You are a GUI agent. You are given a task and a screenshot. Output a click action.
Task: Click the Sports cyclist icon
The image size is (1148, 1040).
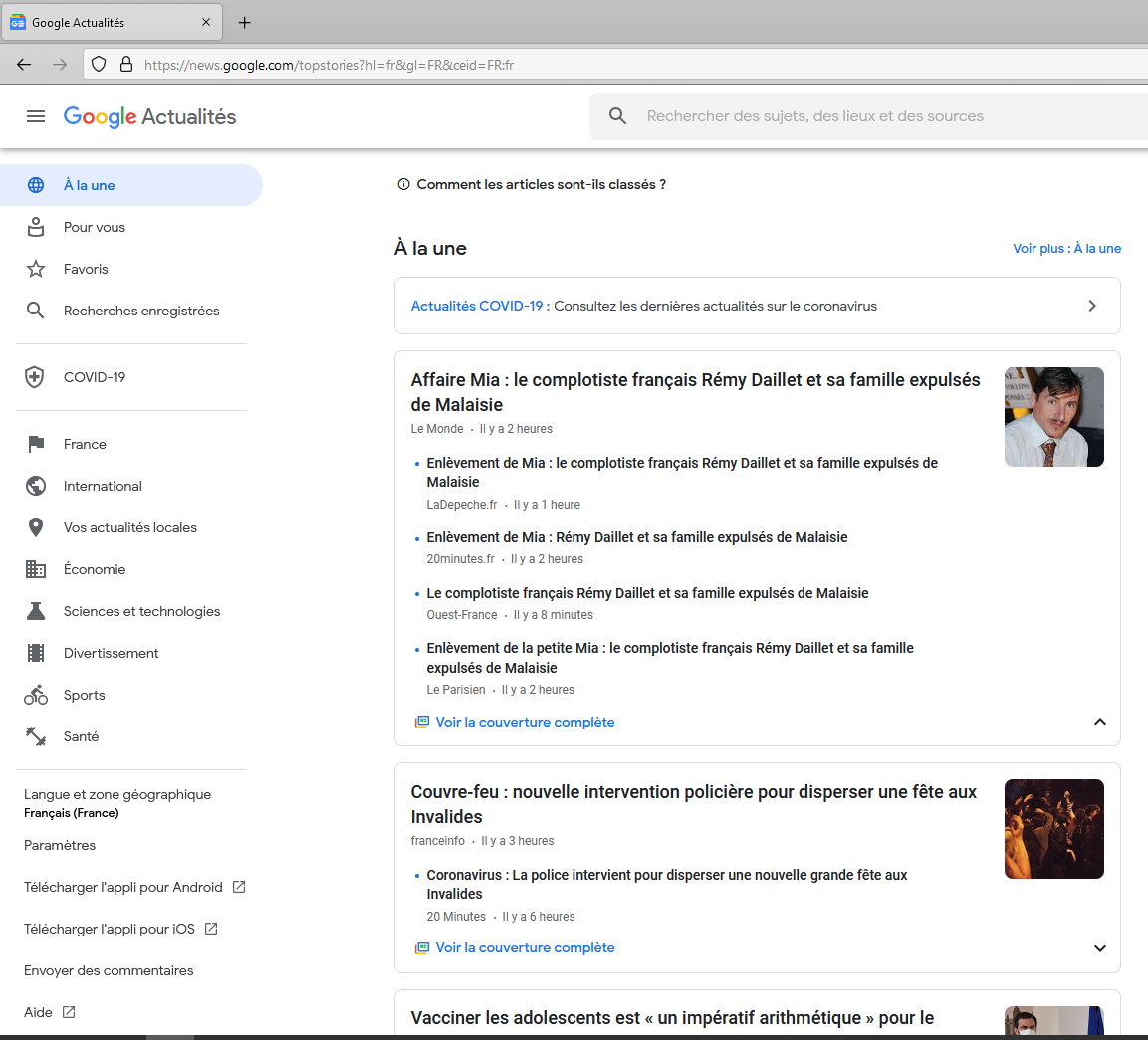click(36, 695)
